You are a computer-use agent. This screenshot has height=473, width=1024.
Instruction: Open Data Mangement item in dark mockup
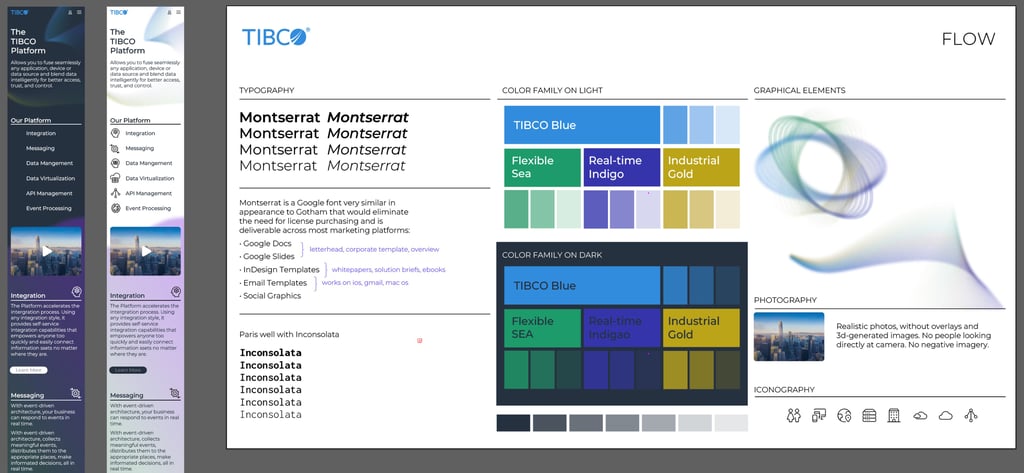[x=50, y=163]
